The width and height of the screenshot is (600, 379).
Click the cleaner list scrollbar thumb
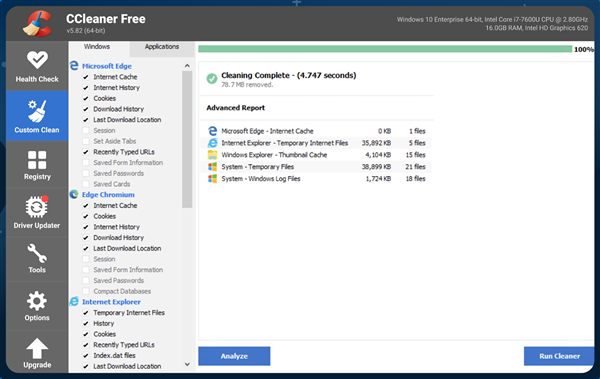(187, 139)
